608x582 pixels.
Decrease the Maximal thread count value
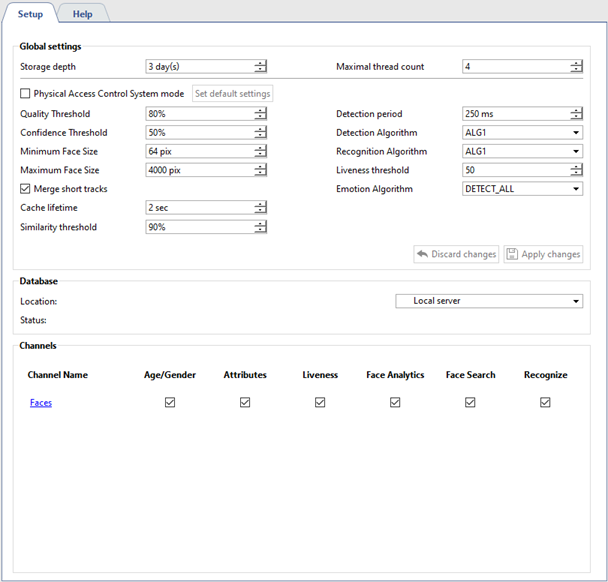pos(576,70)
